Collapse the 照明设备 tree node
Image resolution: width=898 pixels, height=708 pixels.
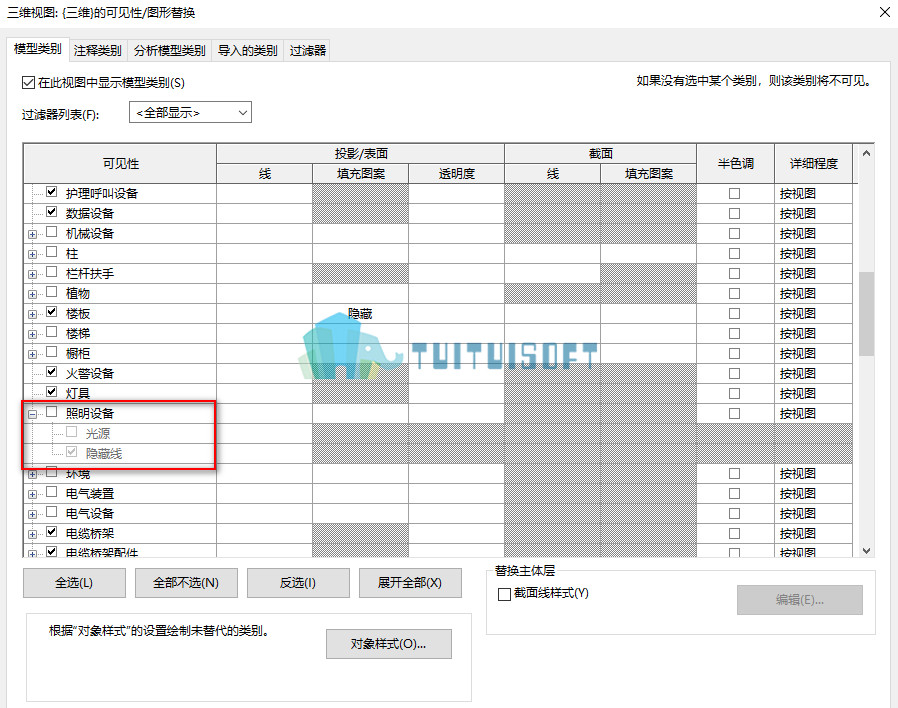point(32,414)
